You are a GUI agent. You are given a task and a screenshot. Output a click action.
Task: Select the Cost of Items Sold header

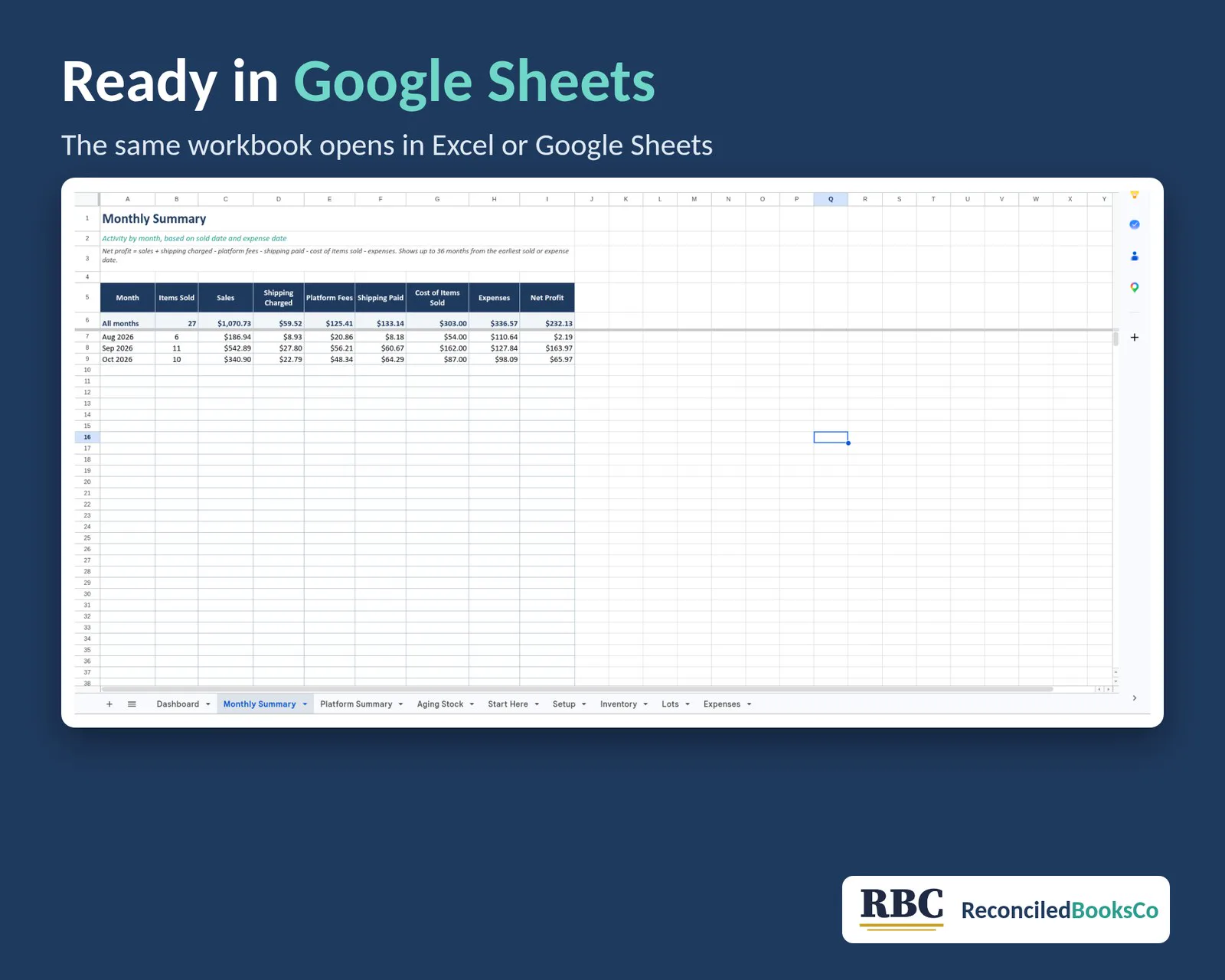tap(437, 298)
